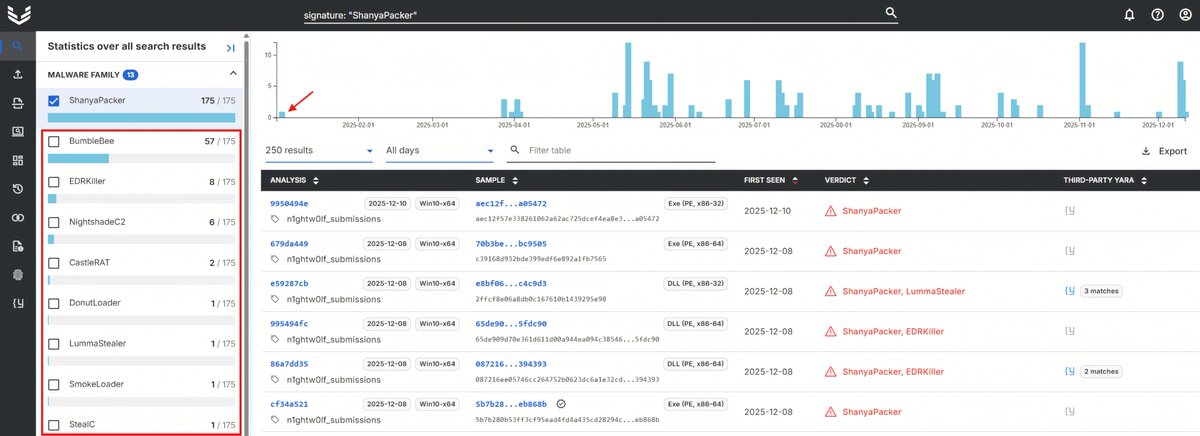Open analysis 679da449
Screen dimensions: 1200x436
coord(289,243)
